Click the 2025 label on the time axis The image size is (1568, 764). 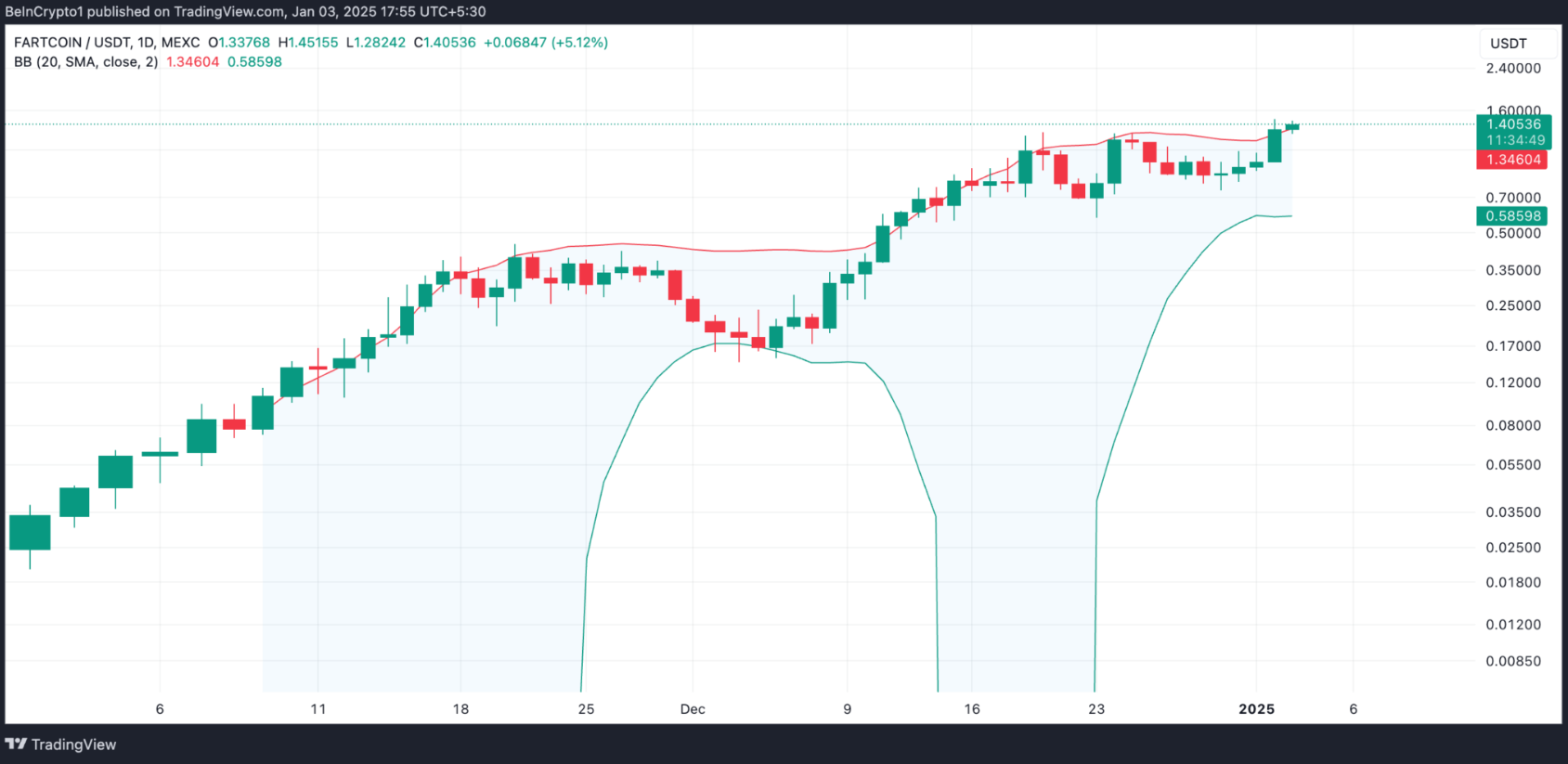(x=1257, y=709)
